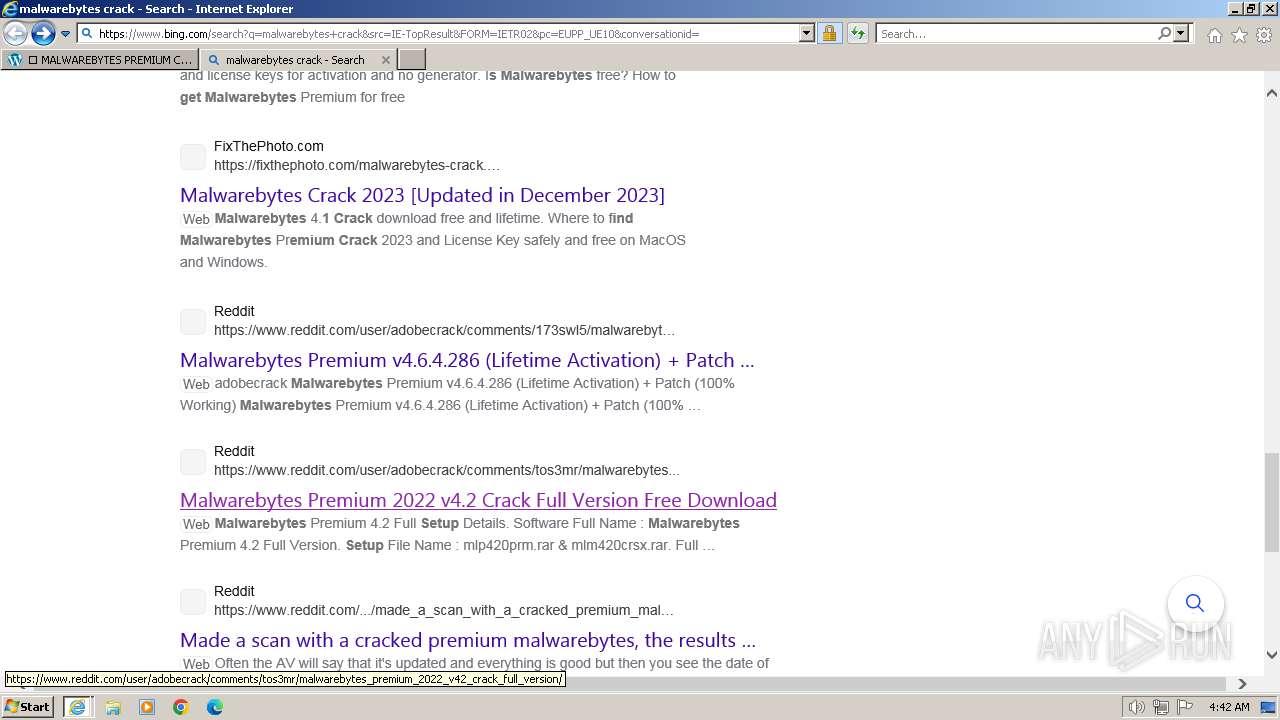Open Windows Explorer folder from taskbar

click(113, 707)
